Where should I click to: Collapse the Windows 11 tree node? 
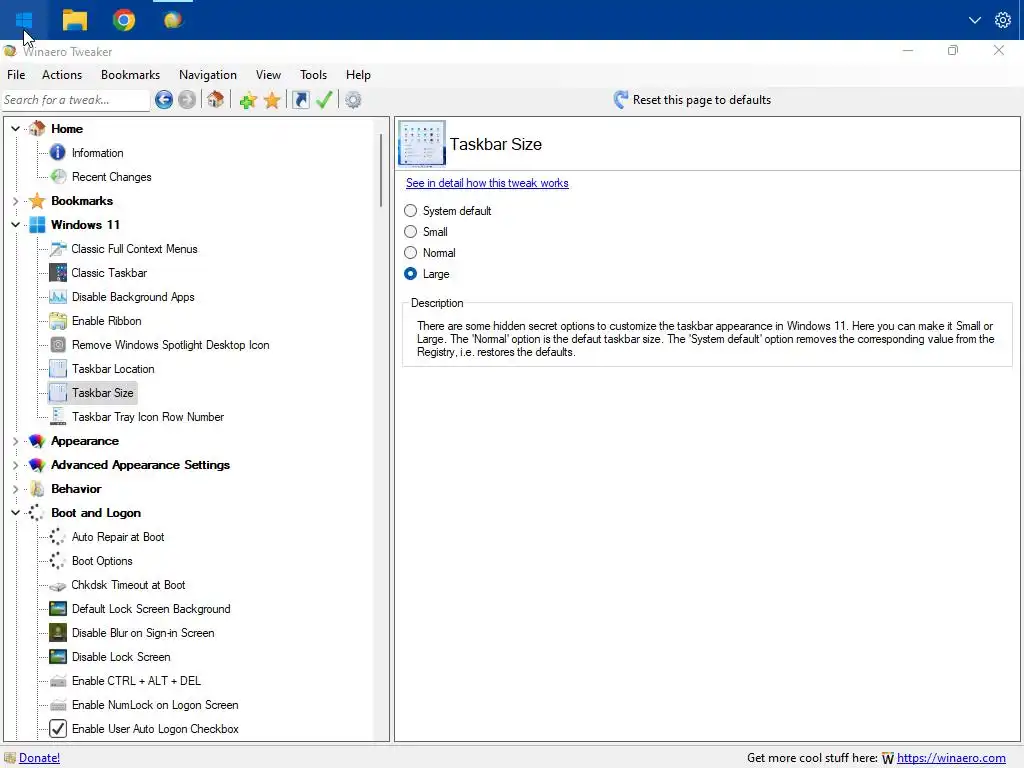(x=16, y=225)
